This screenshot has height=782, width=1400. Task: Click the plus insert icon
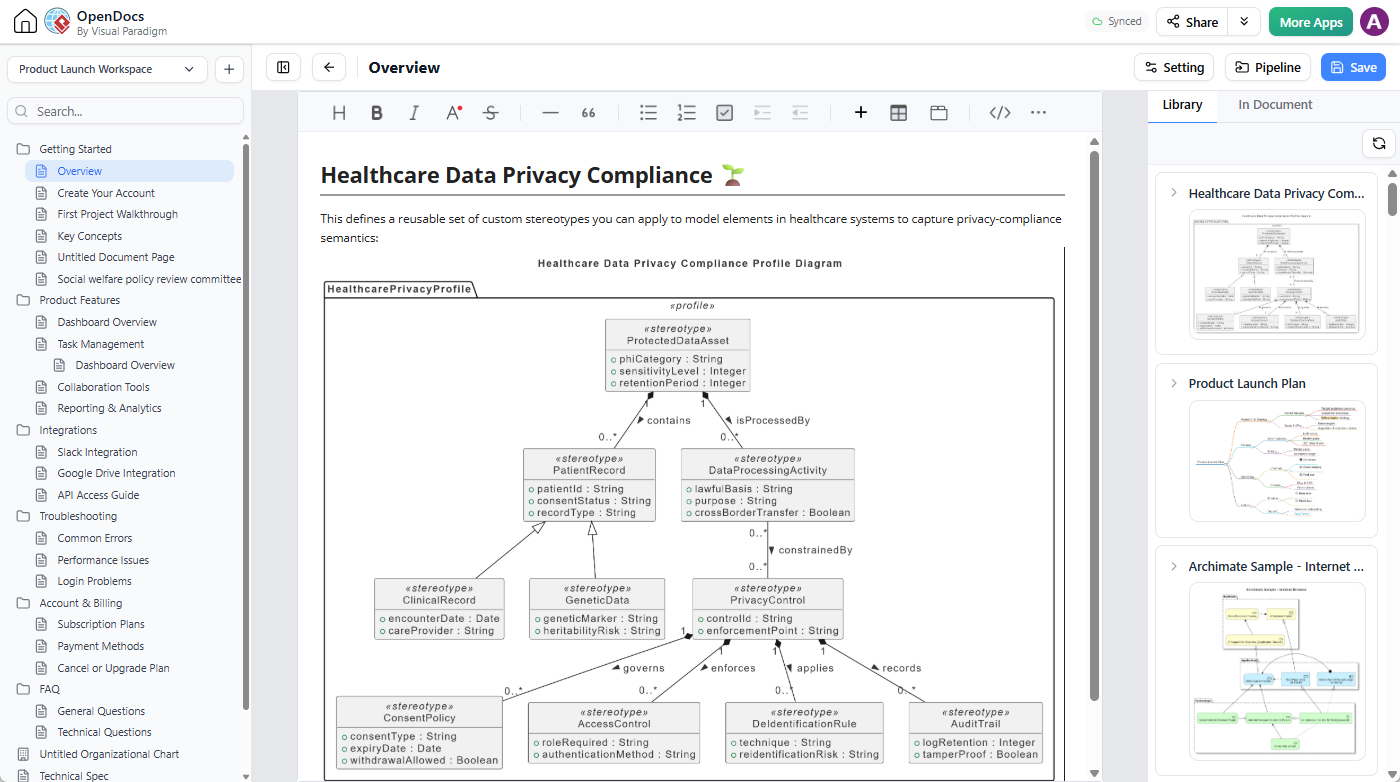(x=860, y=113)
